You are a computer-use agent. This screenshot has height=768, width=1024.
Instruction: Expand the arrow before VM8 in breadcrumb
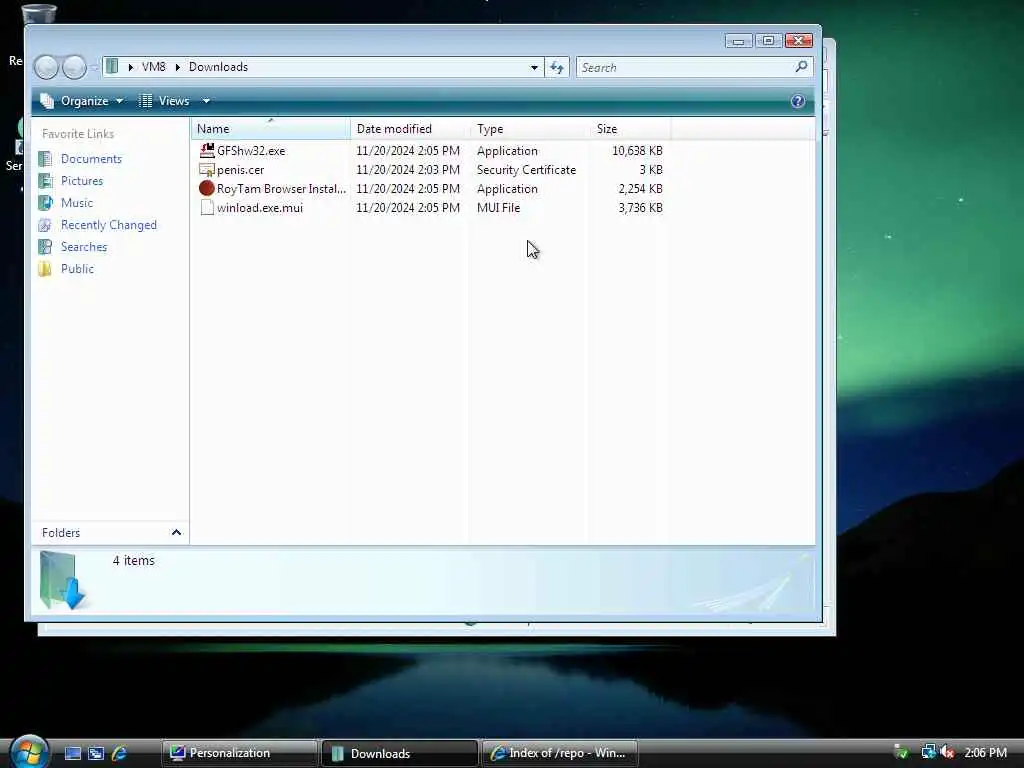click(131, 67)
